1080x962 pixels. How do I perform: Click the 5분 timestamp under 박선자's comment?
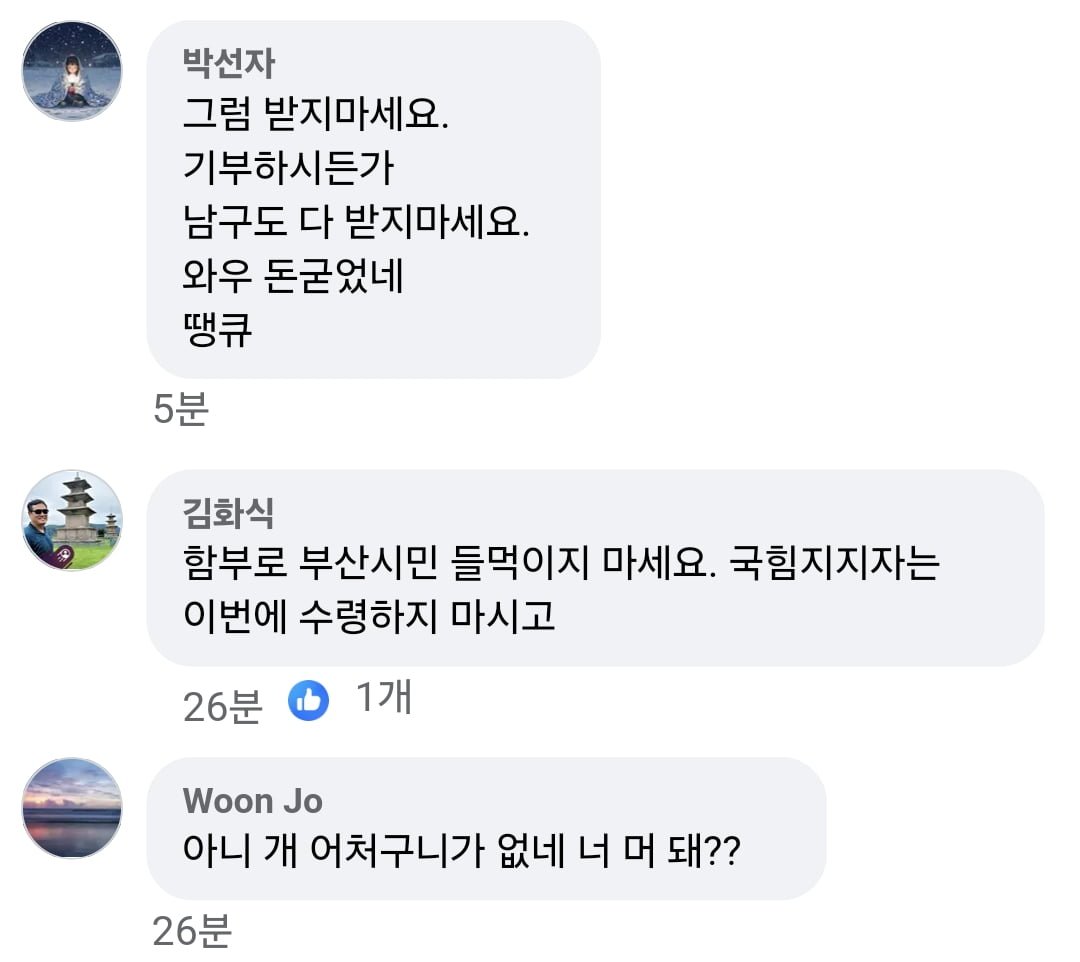tap(181, 409)
